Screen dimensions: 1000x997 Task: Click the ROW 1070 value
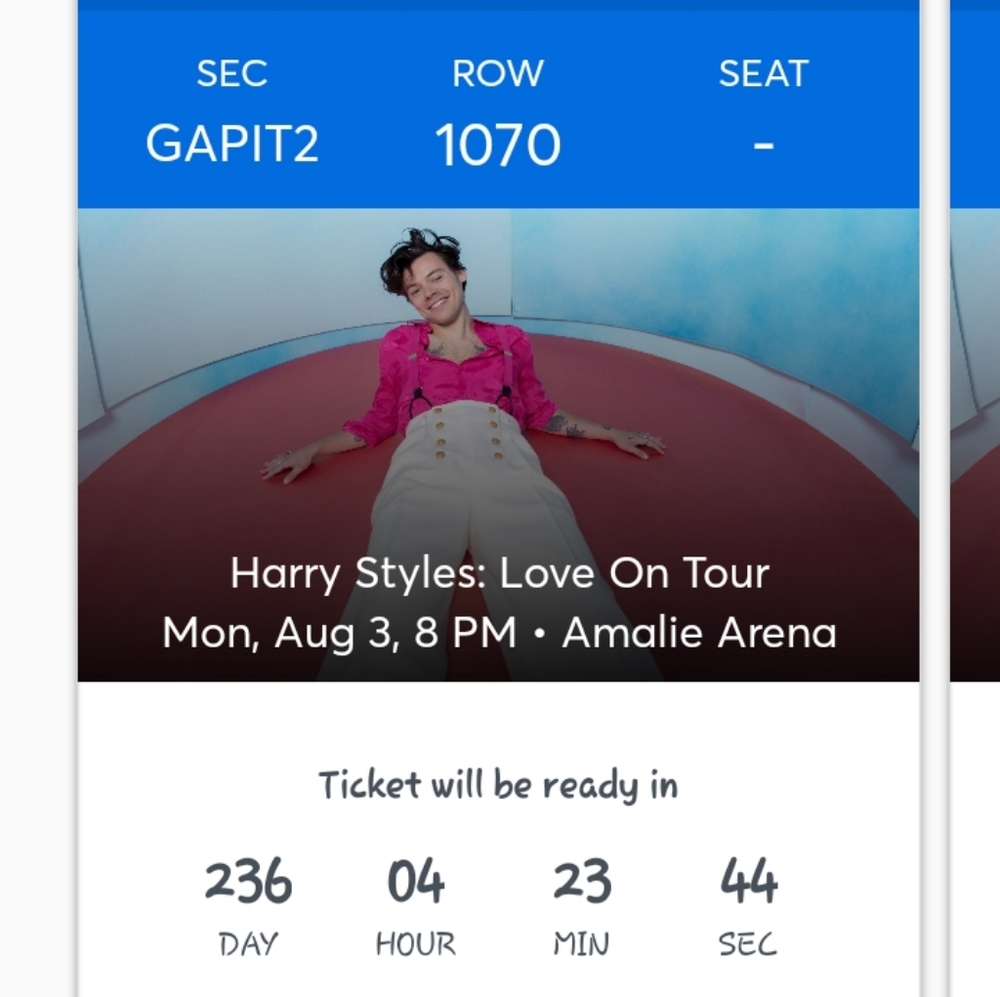coord(497,143)
